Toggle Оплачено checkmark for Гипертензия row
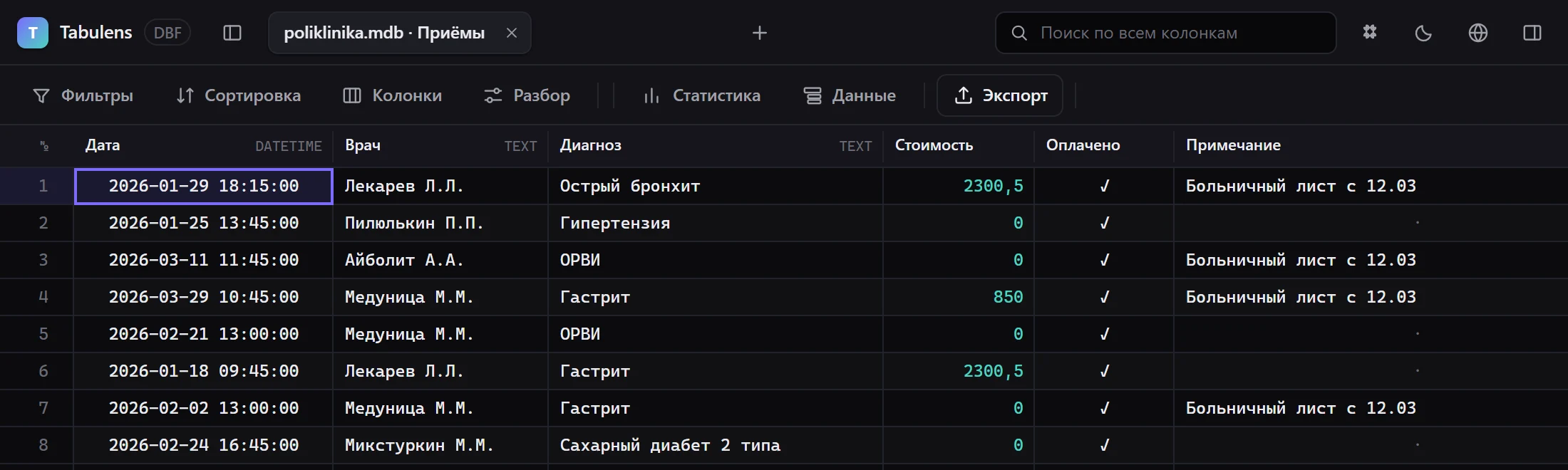1568x470 pixels. click(1104, 224)
